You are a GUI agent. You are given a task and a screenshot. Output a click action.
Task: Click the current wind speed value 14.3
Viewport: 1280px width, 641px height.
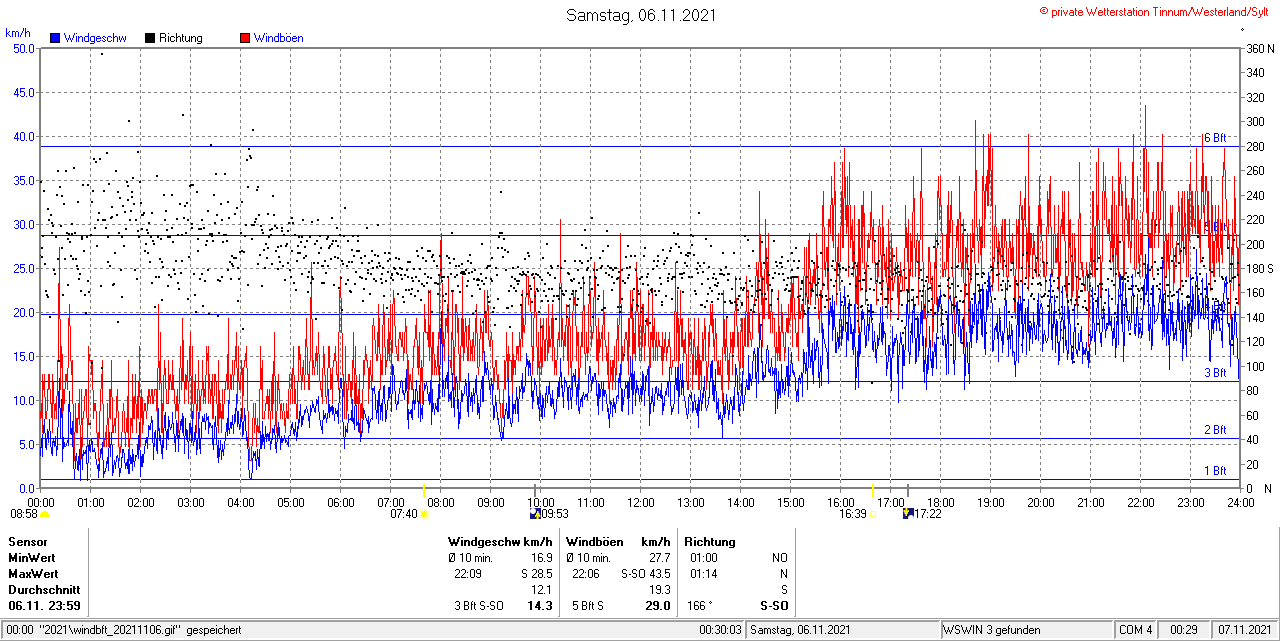[x=540, y=606]
